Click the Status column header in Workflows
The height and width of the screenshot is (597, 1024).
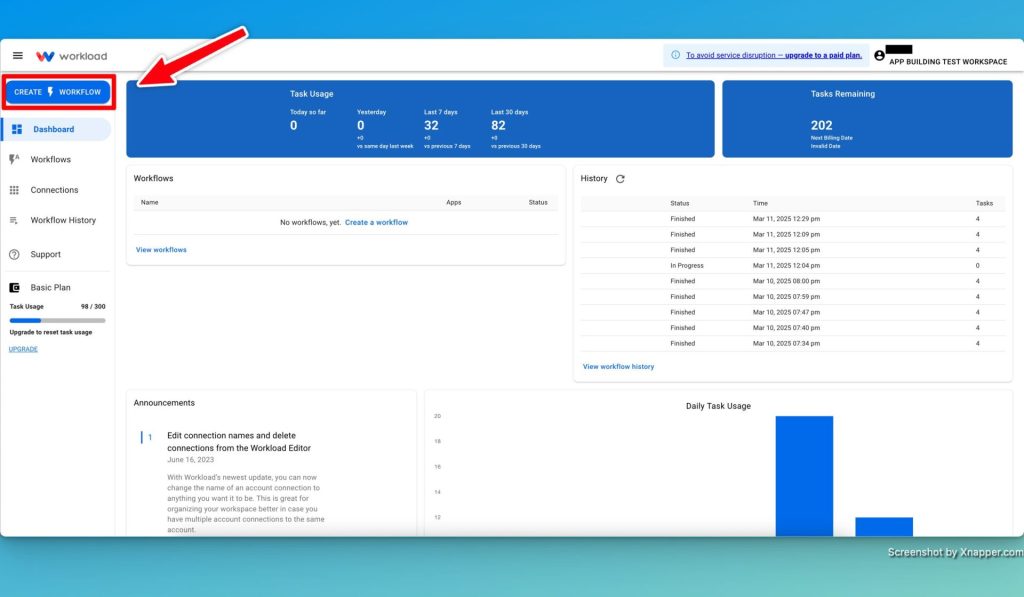coord(538,202)
